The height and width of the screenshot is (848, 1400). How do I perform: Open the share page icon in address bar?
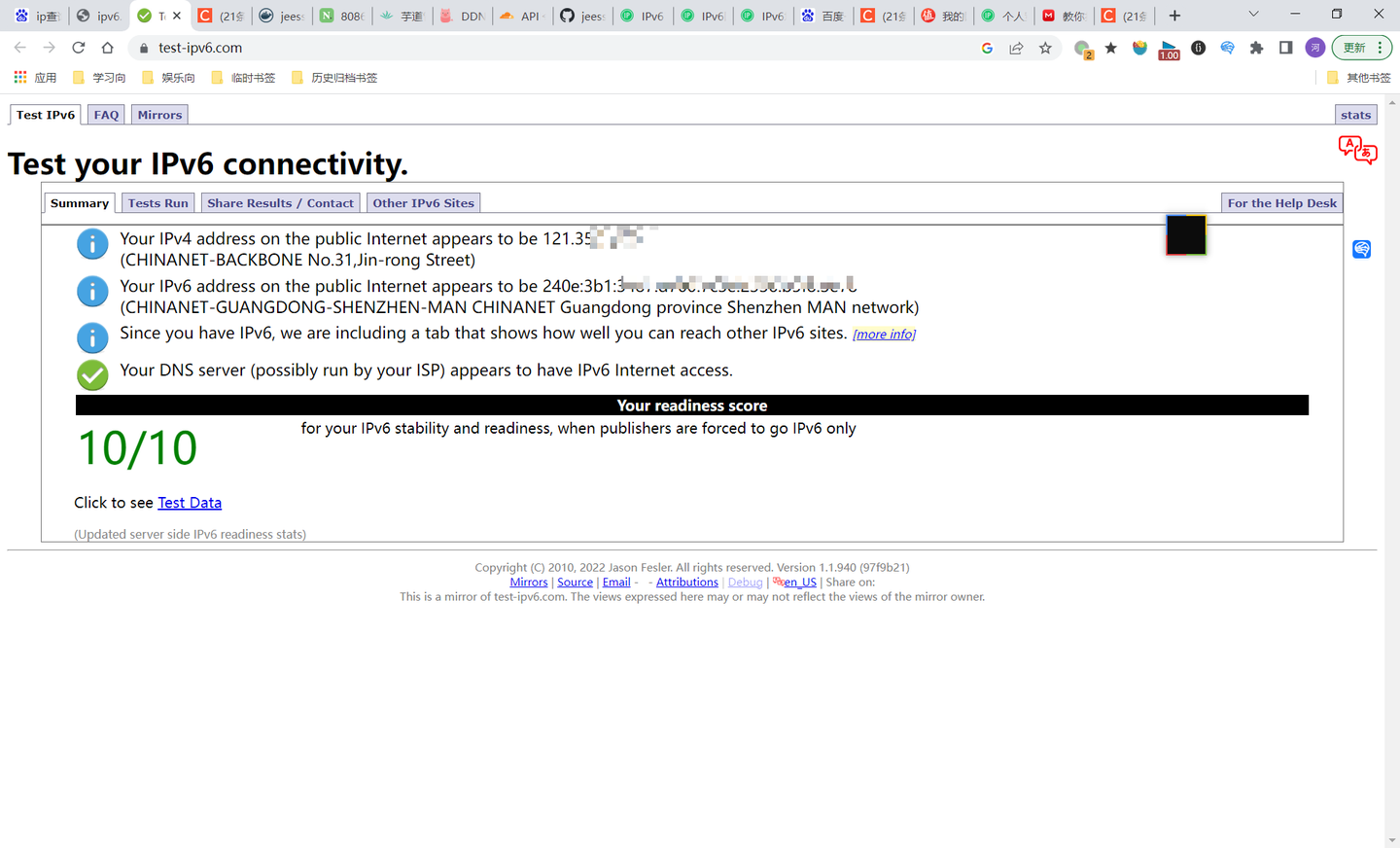[x=1016, y=48]
